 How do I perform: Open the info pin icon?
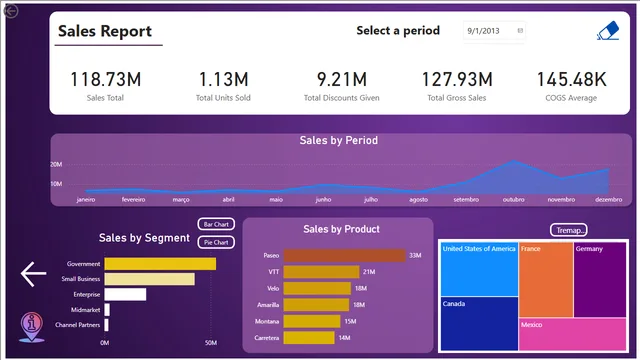(x=31, y=327)
